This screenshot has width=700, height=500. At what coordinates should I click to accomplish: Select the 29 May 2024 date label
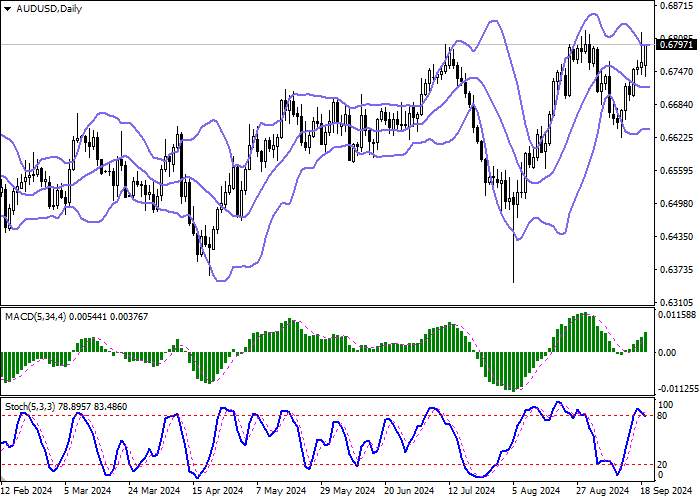pos(348,491)
